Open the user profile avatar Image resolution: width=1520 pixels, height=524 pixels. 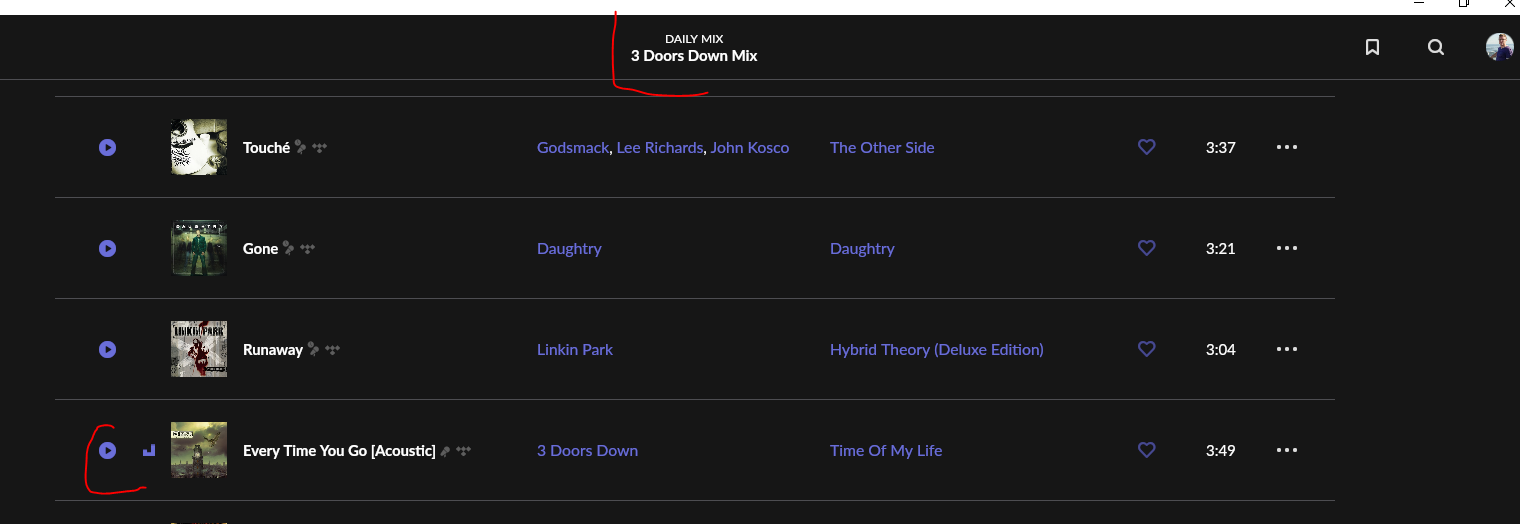pos(1499,47)
